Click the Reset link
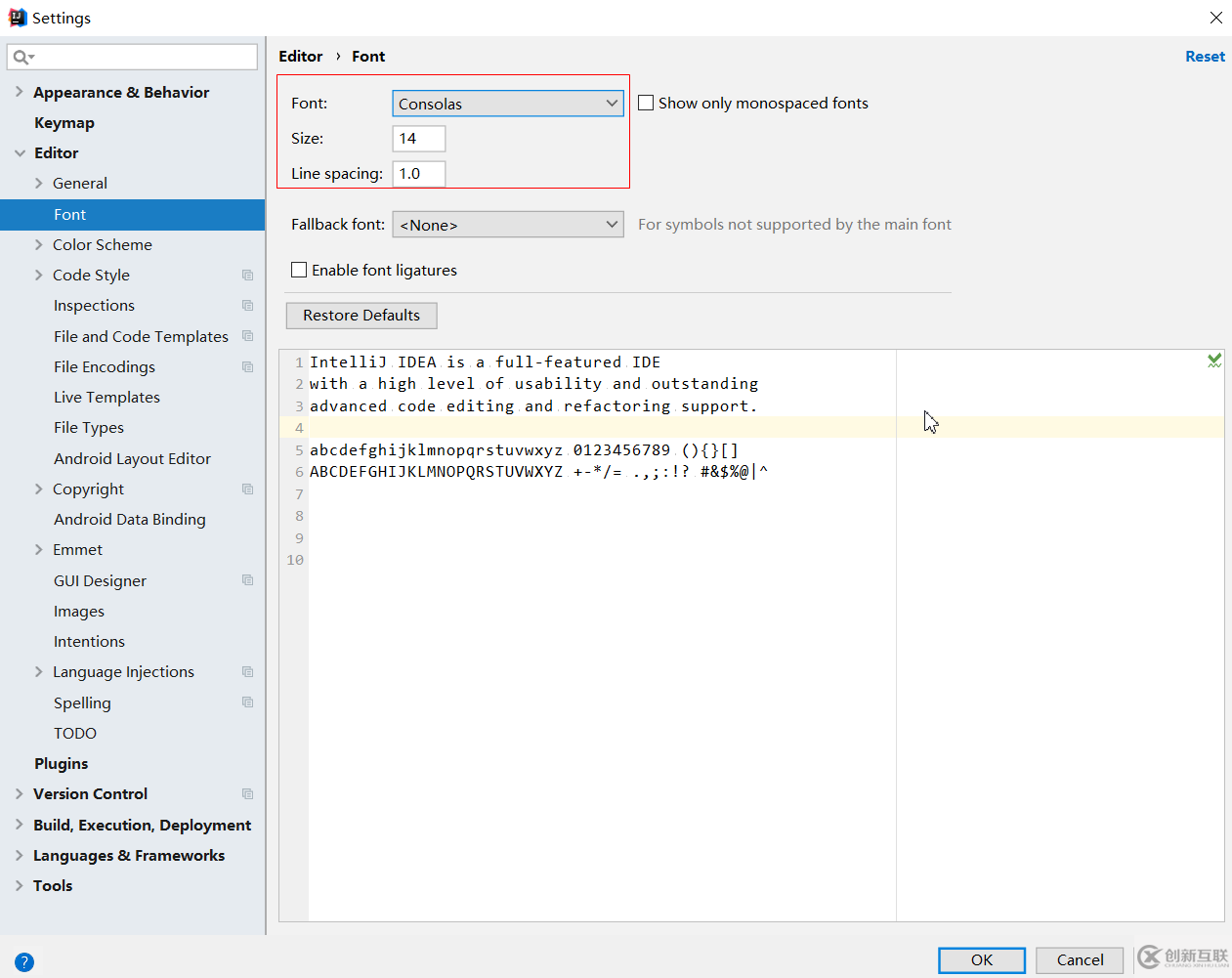The width and height of the screenshot is (1232, 978). [1204, 57]
